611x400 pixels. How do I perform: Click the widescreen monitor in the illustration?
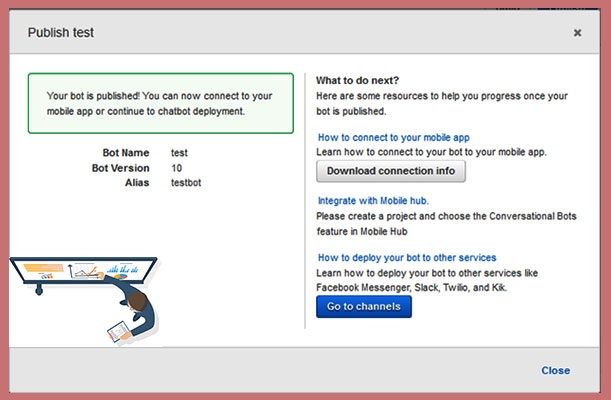83,270
